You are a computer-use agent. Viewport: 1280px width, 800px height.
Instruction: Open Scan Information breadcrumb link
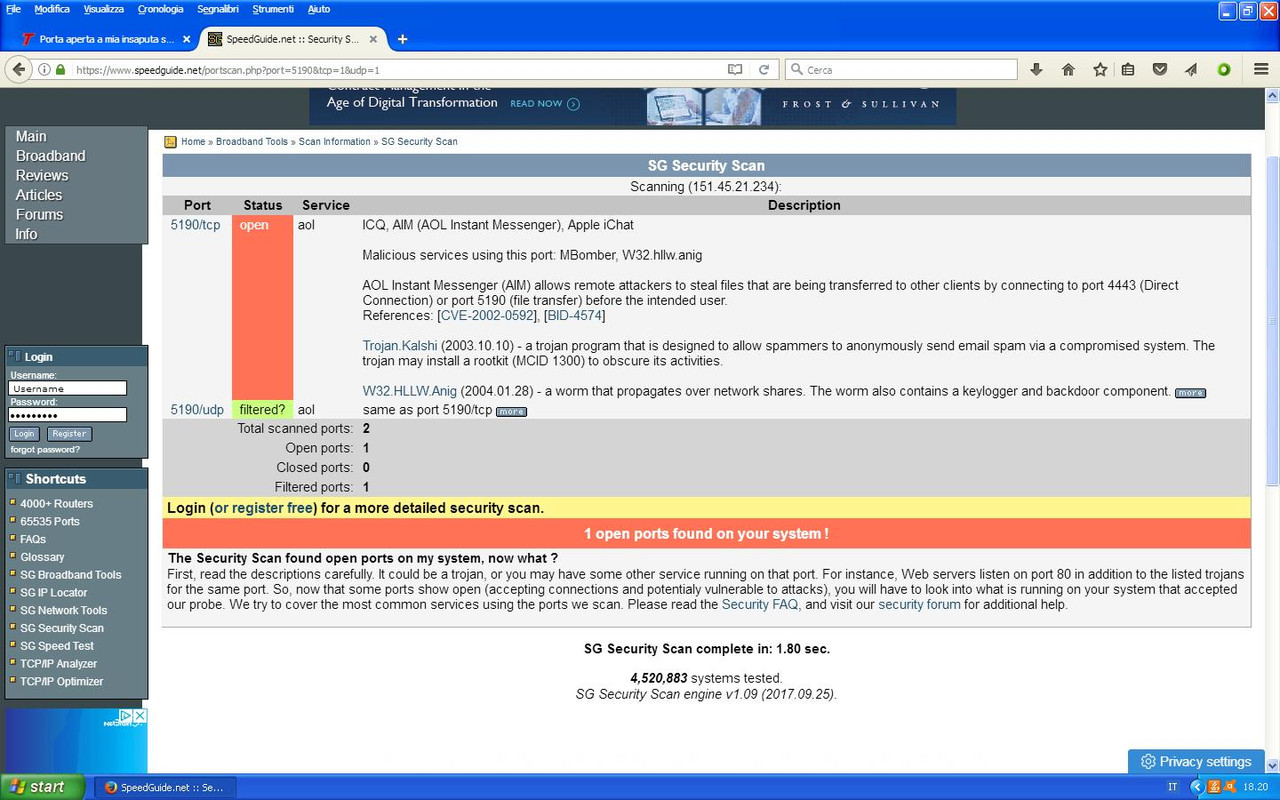click(x=334, y=142)
